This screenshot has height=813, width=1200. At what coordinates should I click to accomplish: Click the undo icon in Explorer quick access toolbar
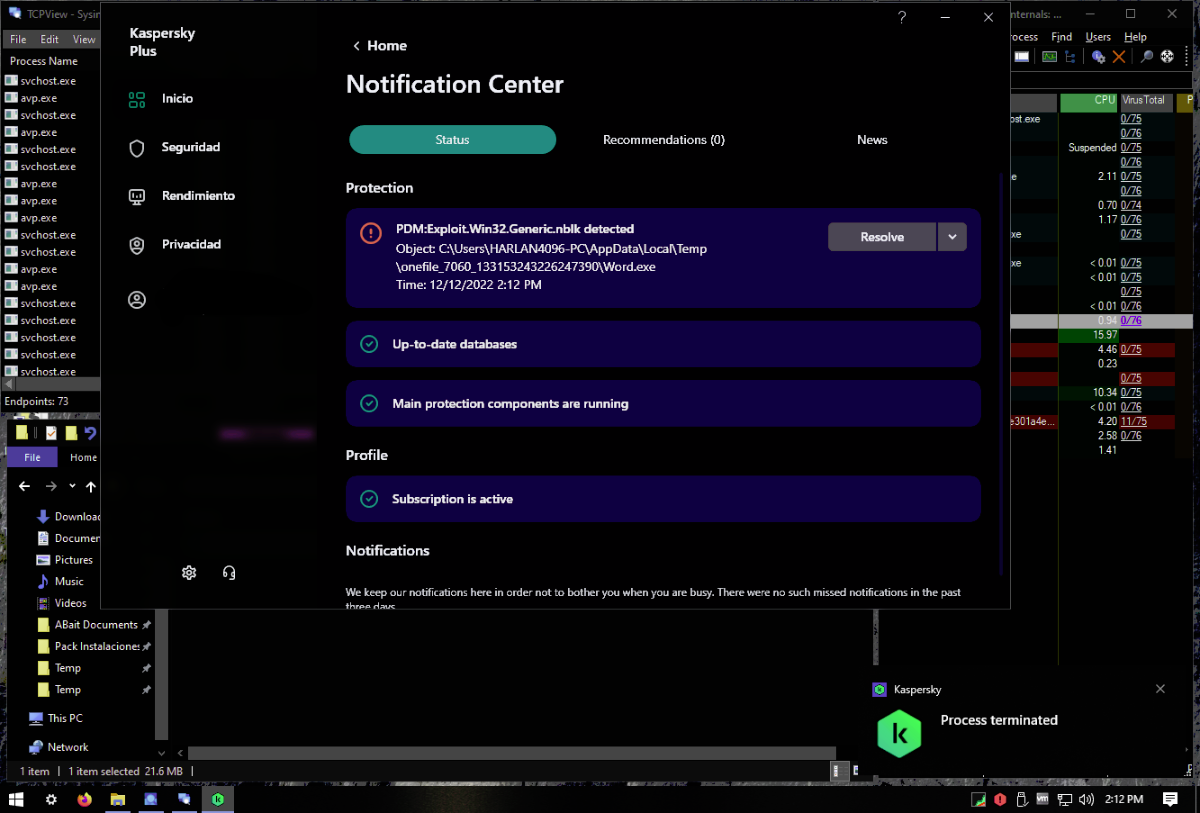[90, 433]
